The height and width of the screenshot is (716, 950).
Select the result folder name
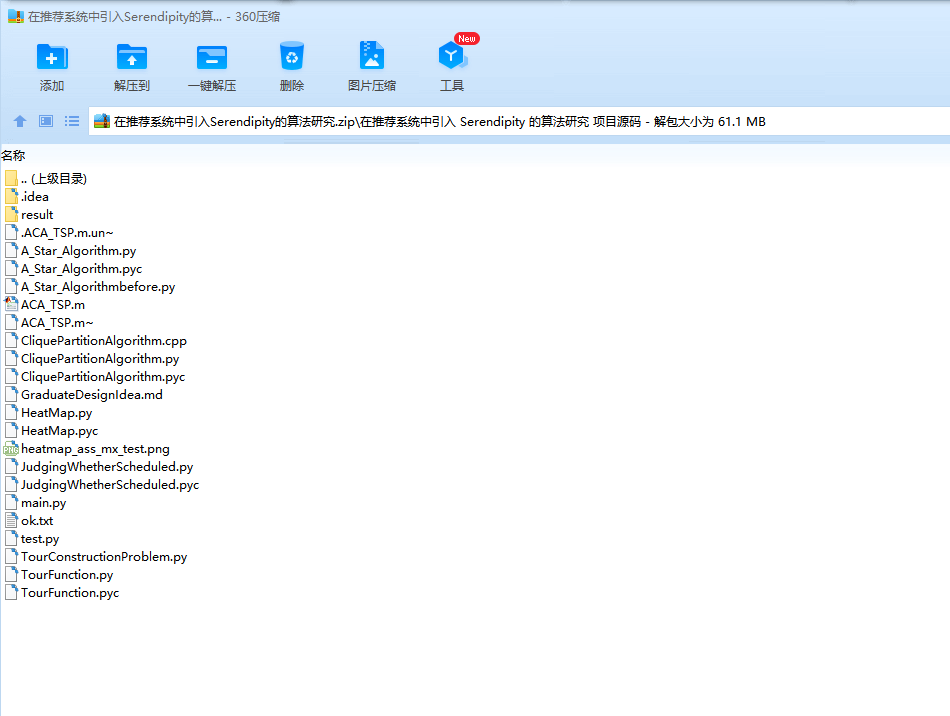tap(37, 215)
